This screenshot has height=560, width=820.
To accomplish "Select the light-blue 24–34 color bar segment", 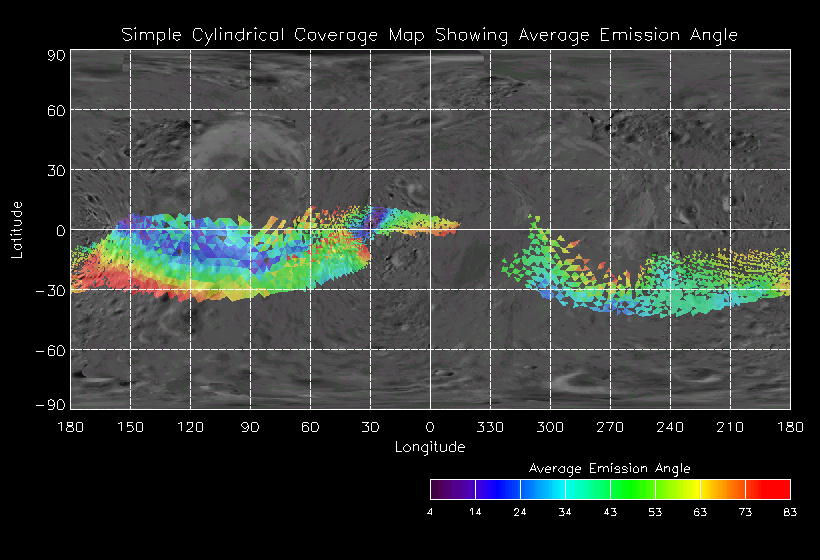I will [543, 489].
